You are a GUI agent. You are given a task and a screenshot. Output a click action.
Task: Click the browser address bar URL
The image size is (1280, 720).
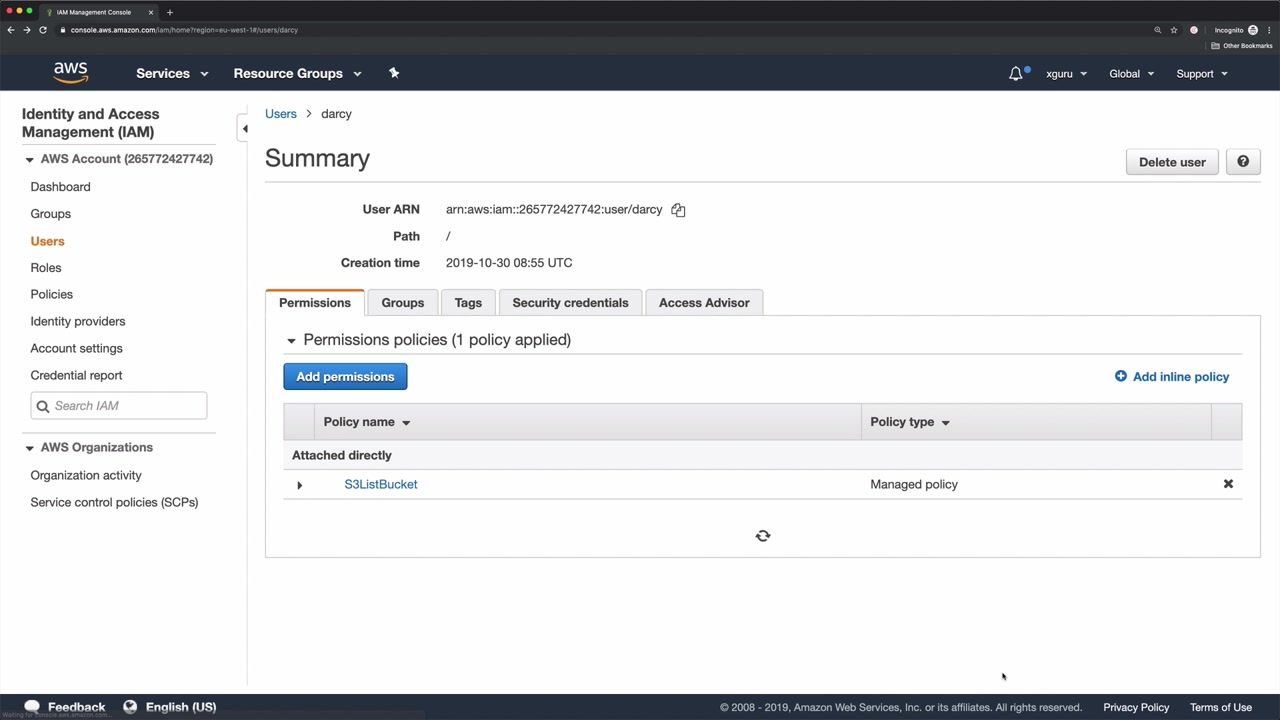click(x=184, y=30)
